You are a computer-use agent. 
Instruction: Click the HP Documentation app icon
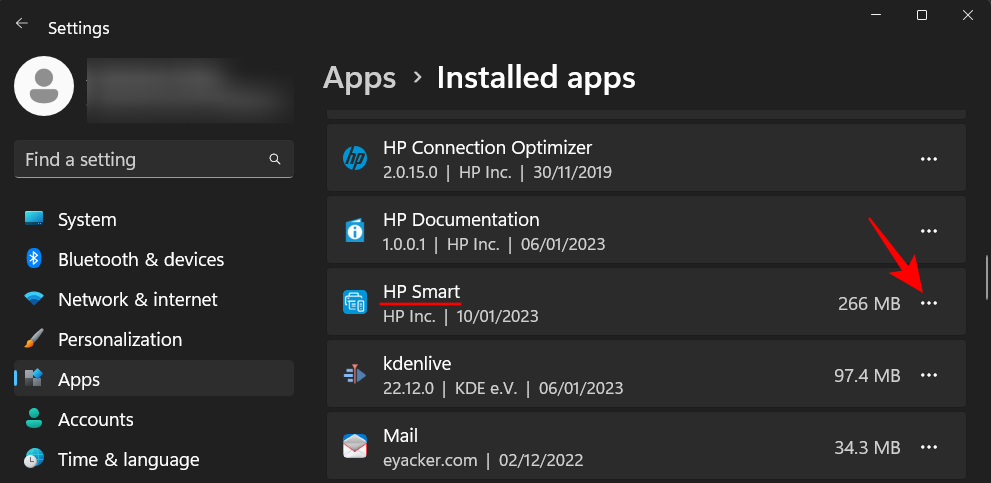click(x=355, y=231)
